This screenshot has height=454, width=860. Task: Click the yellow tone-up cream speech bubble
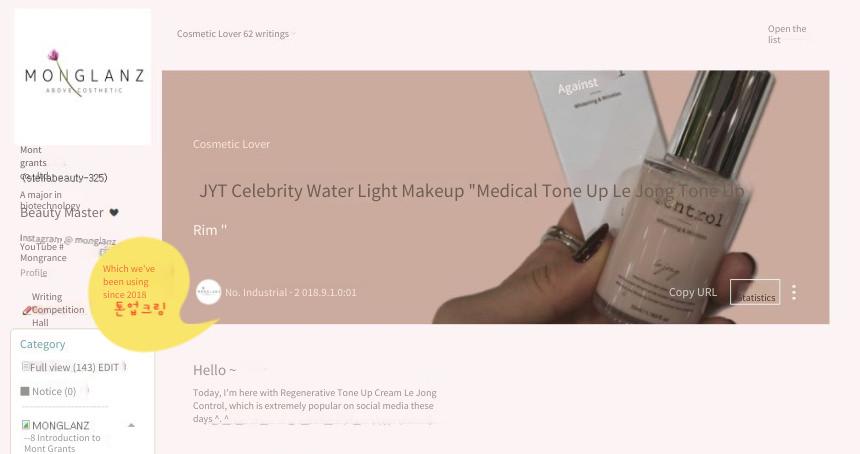(x=140, y=293)
